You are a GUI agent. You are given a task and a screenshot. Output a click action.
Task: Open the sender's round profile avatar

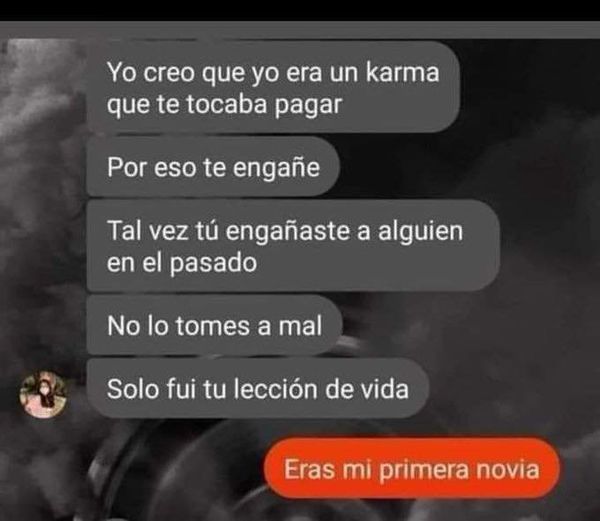(43, 394)
